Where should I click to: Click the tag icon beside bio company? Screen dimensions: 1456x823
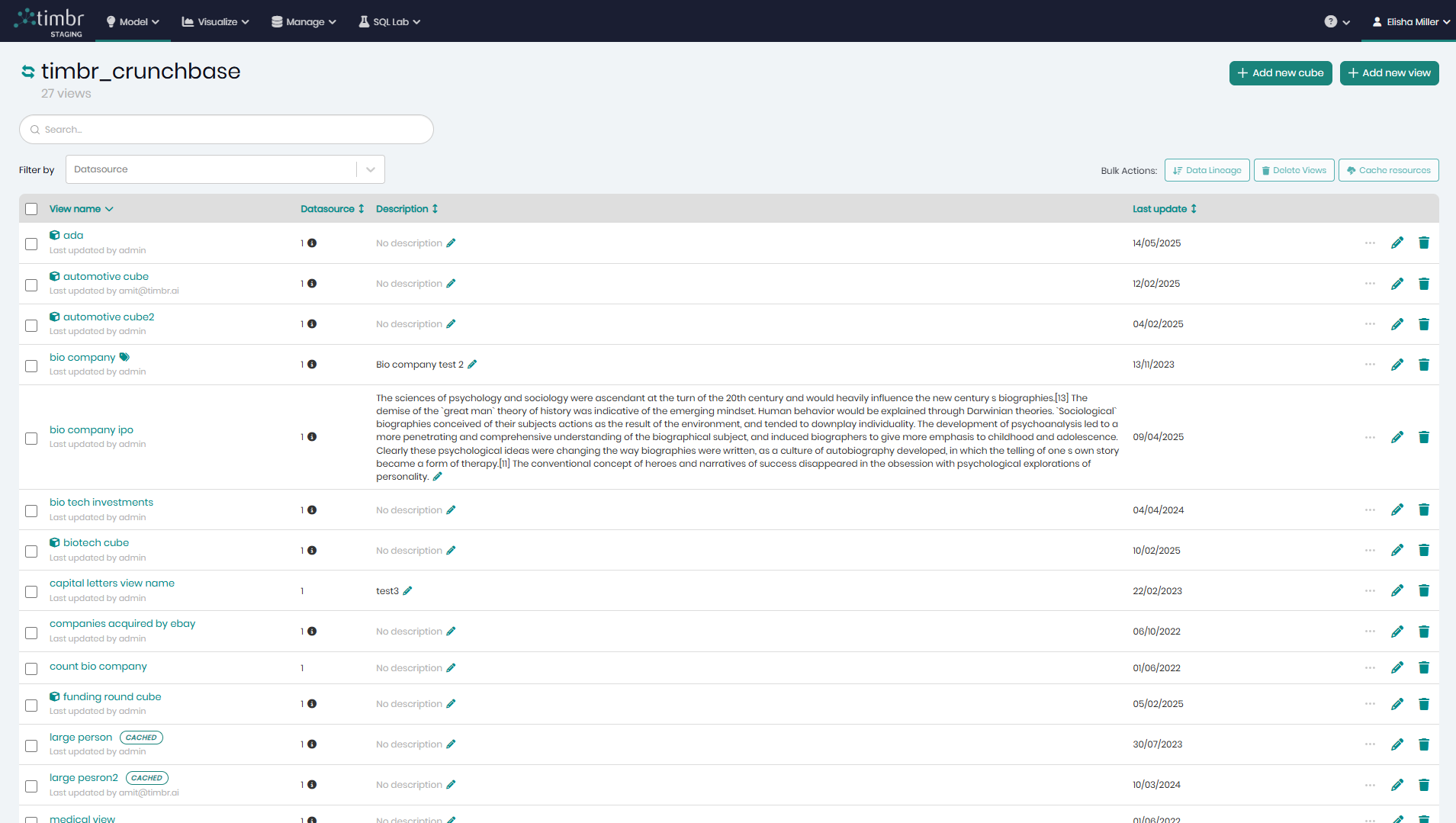pyautogui.click(x=124, y=356)
